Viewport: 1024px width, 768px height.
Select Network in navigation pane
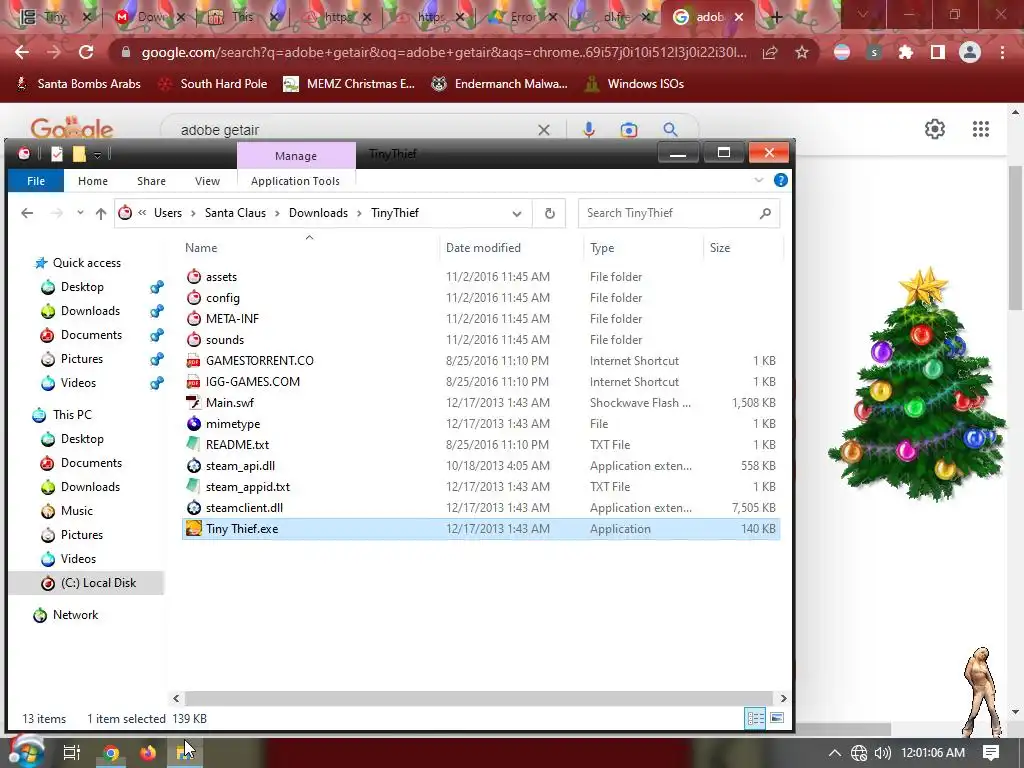[75, 615]
